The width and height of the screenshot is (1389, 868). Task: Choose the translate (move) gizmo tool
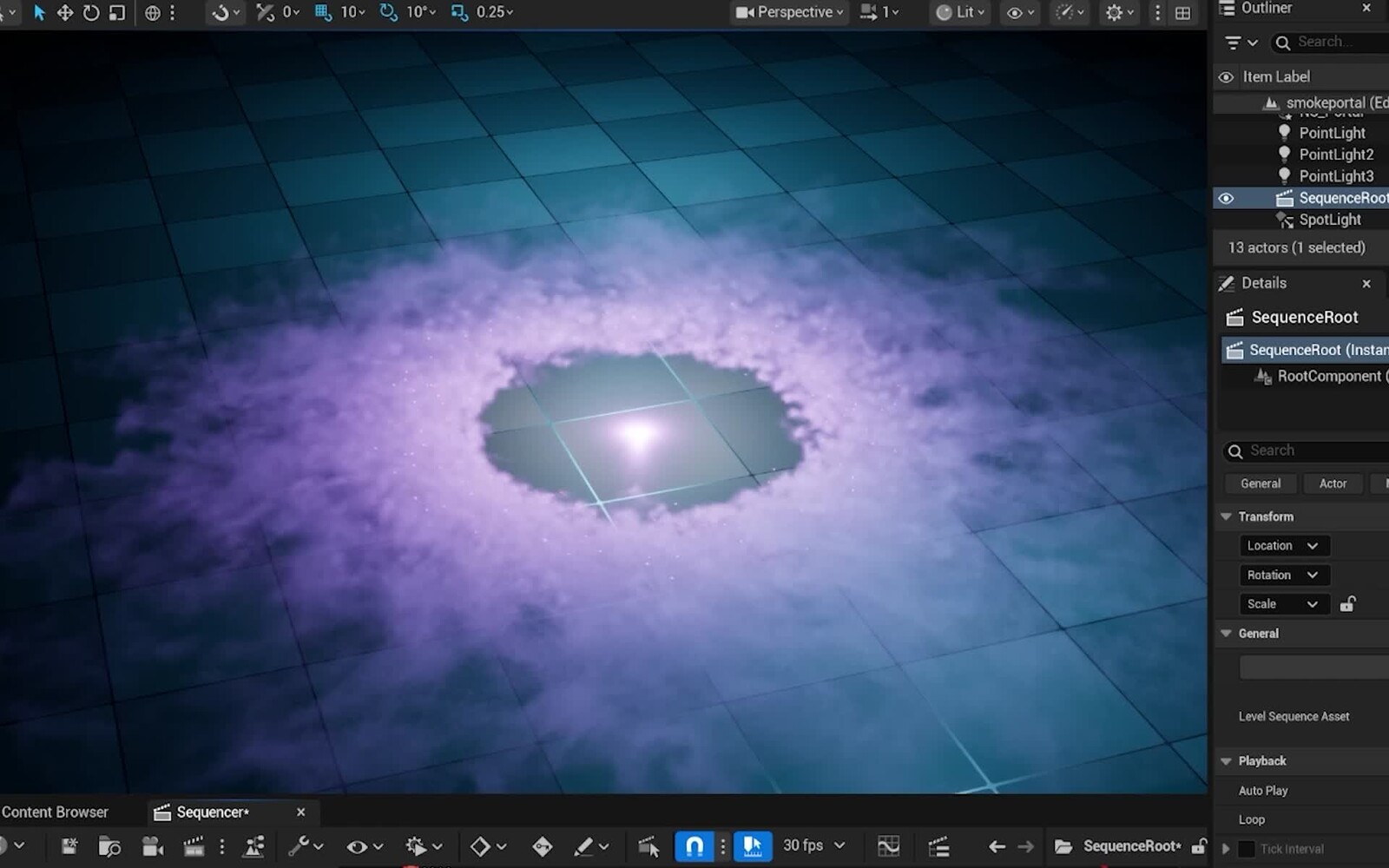tap(65, 13)
